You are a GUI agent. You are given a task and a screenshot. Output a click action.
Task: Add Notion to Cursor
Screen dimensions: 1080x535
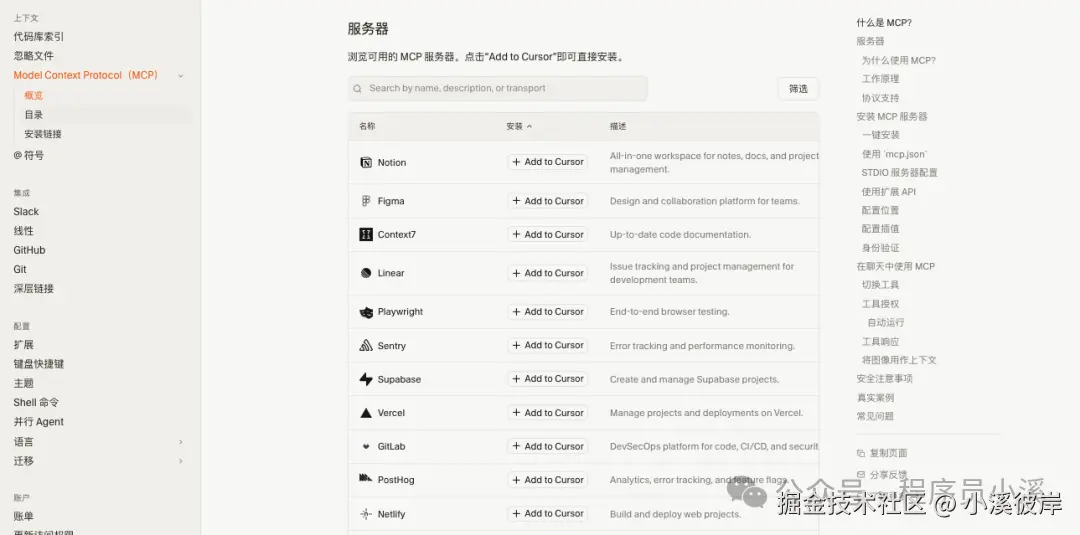pyautogui.click(x=548, y=162)
